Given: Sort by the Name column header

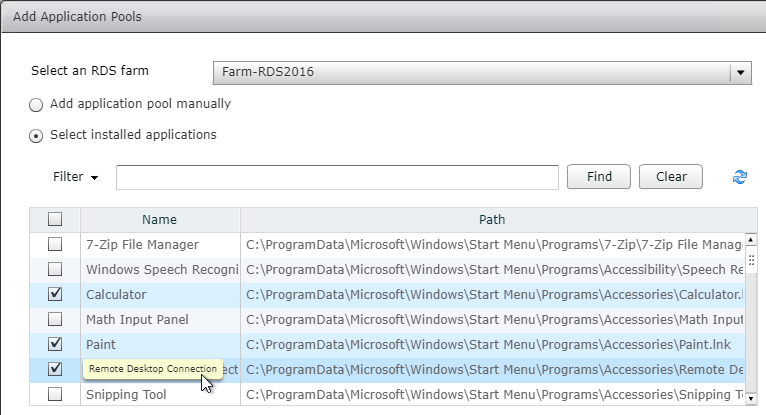Looking at the screenshot, I should click(160, 220).
